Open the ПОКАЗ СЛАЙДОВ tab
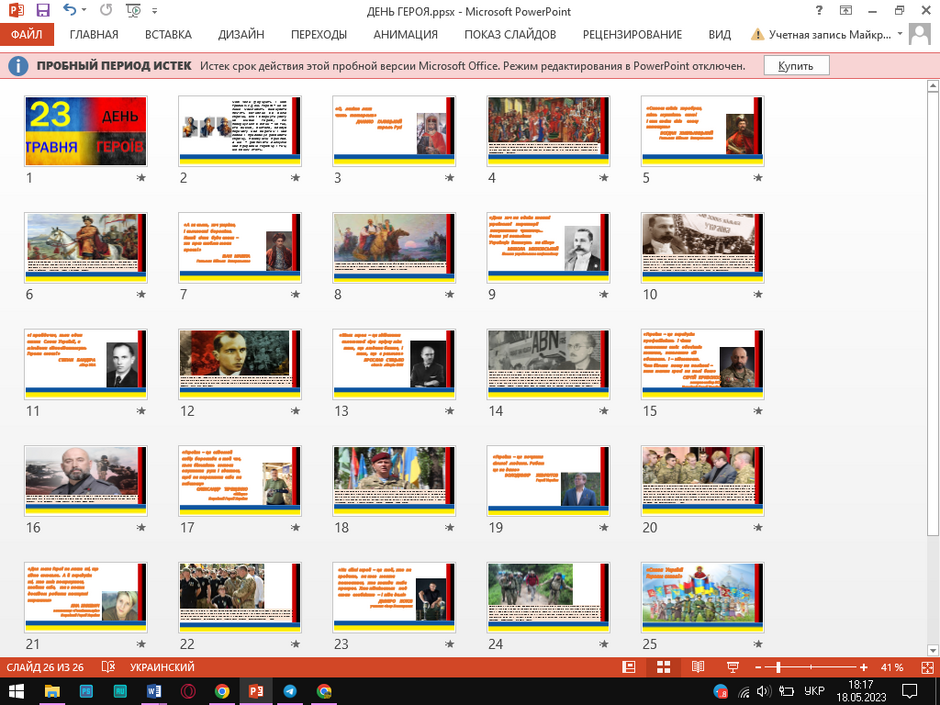940x705 pixels. click(510, 34)
